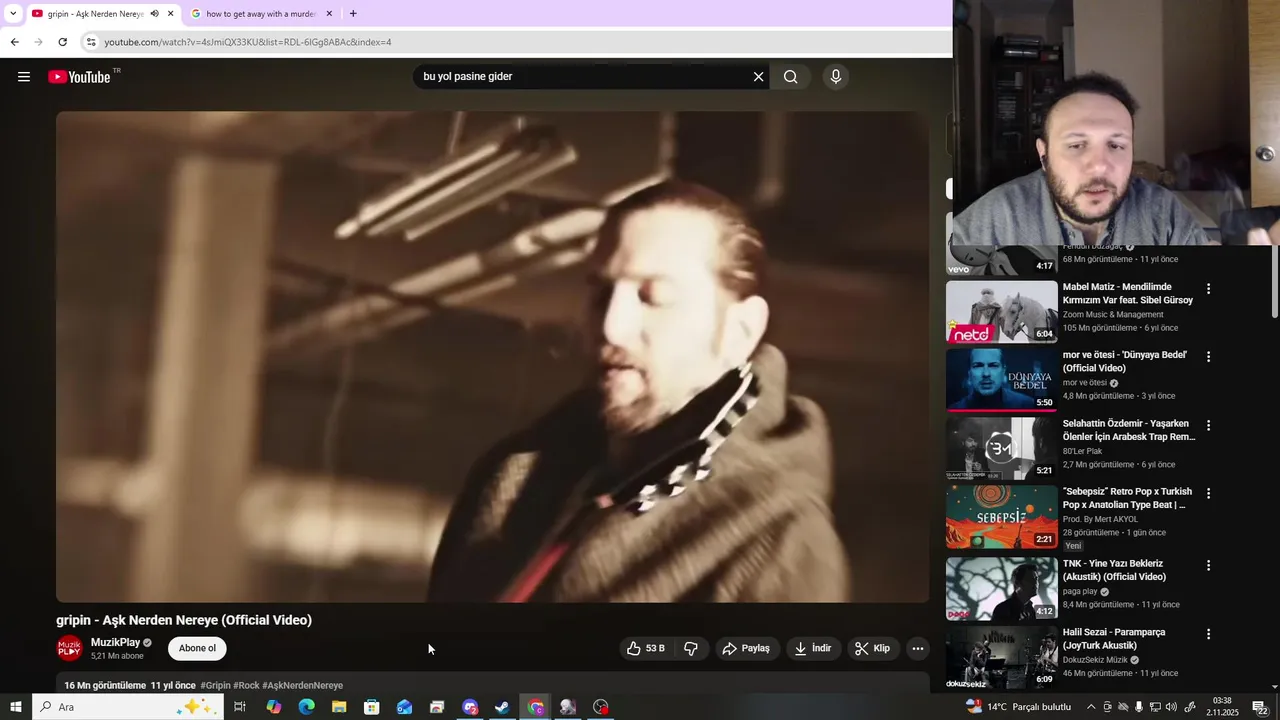Screen dimensions: 1280x720
Task: Open Task View on the taskbar
Action: 240,707
